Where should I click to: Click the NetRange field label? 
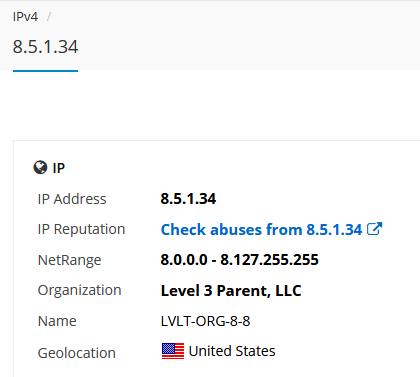(x=69, y=260)
